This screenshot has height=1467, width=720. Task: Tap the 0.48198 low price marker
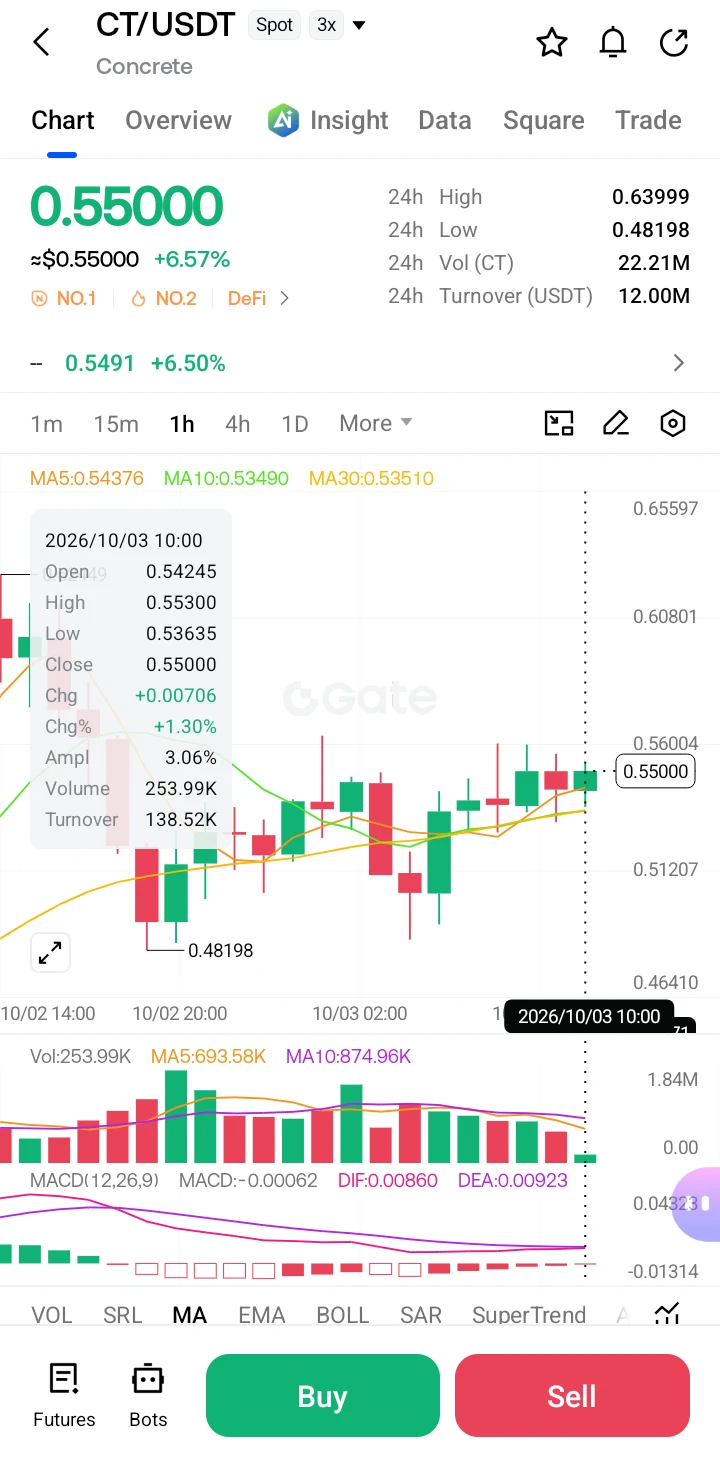pos(220,950)
